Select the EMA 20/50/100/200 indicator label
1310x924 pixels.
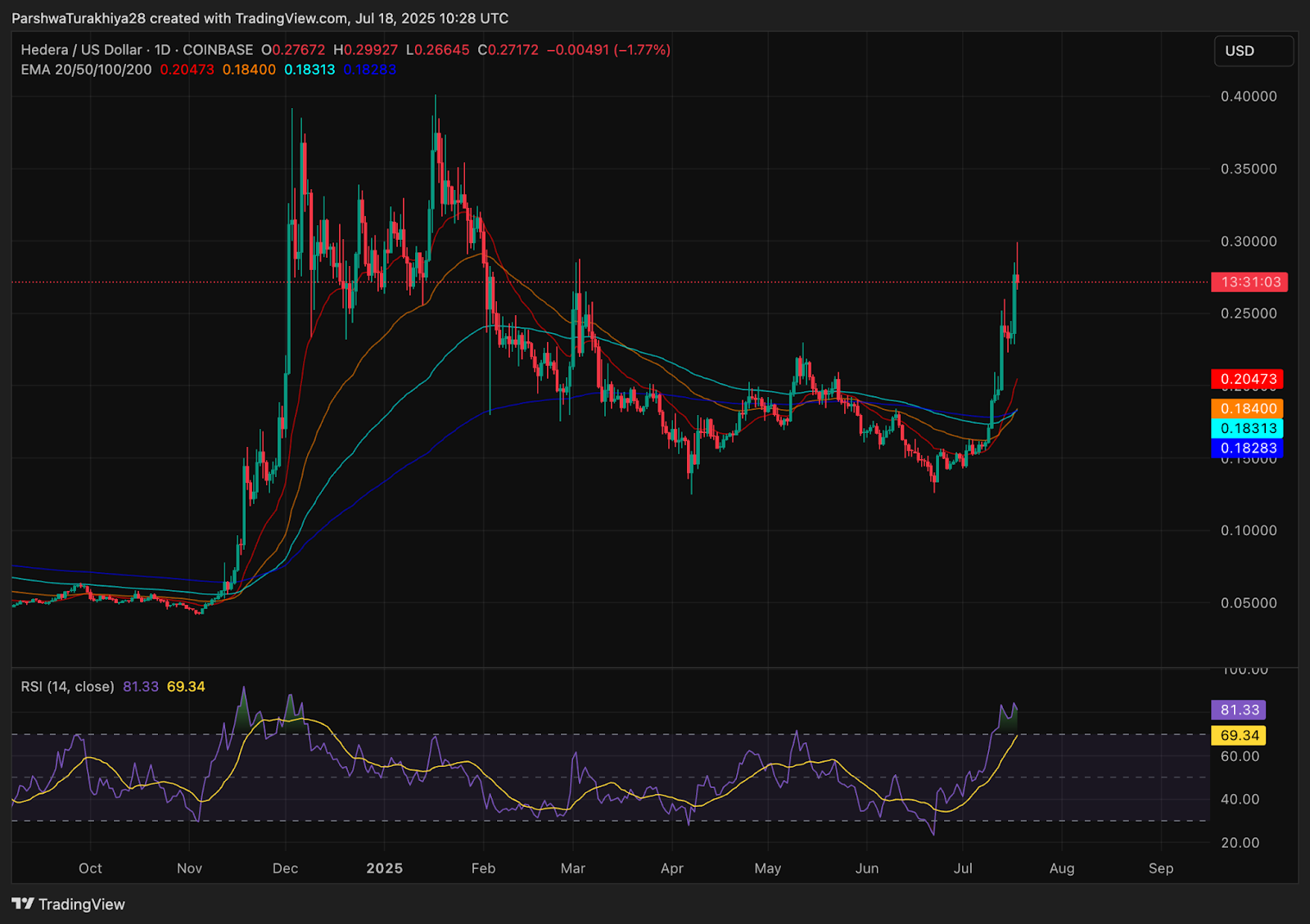86,70
